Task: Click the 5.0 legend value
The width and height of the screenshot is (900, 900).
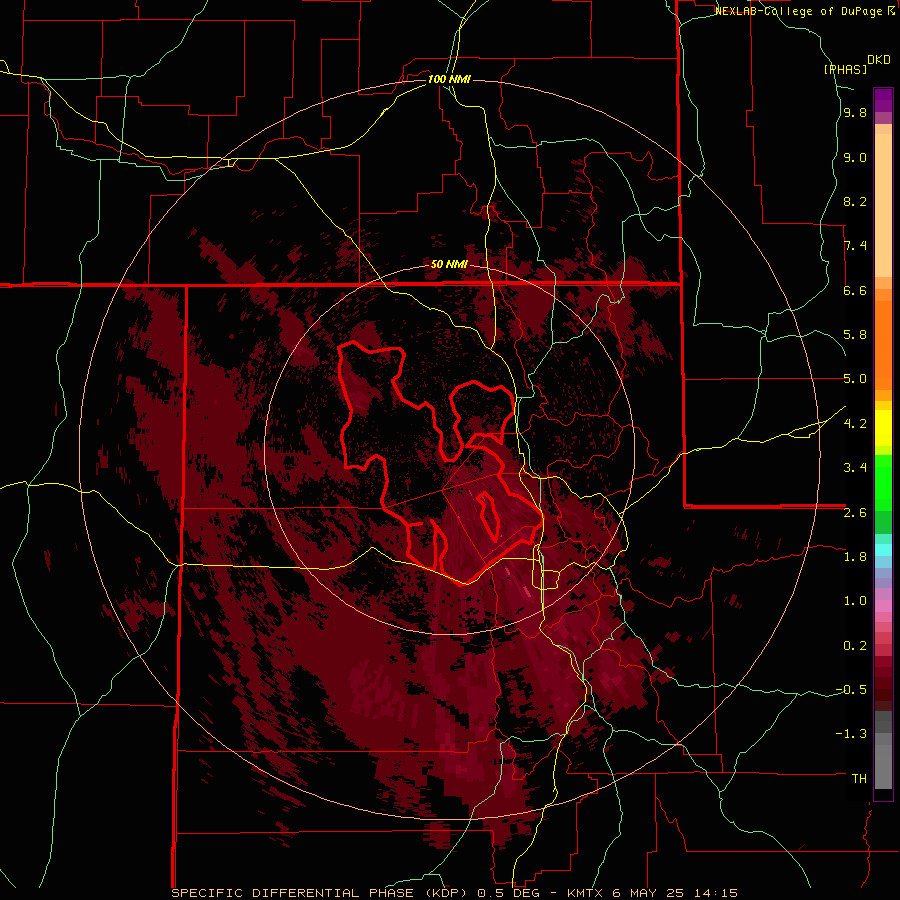Action: coord(855,379)
